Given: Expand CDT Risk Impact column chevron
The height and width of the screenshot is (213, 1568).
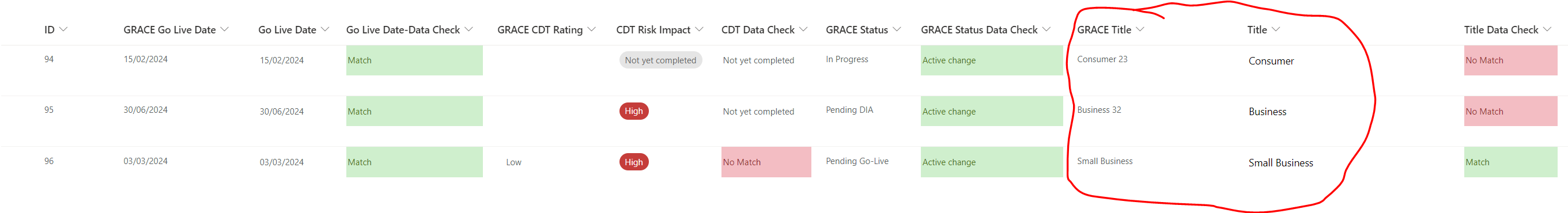Looking at the screenshot, I should (700, 29).
